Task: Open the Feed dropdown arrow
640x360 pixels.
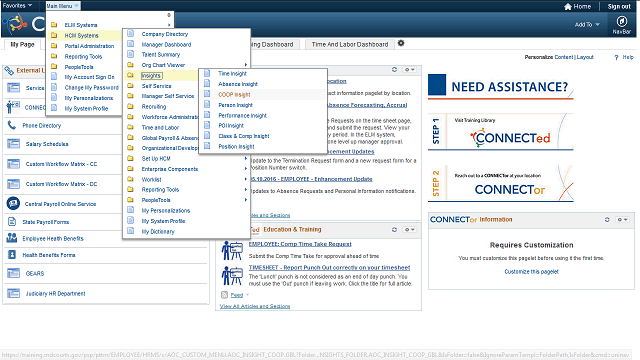Action: tap(247, 295)
